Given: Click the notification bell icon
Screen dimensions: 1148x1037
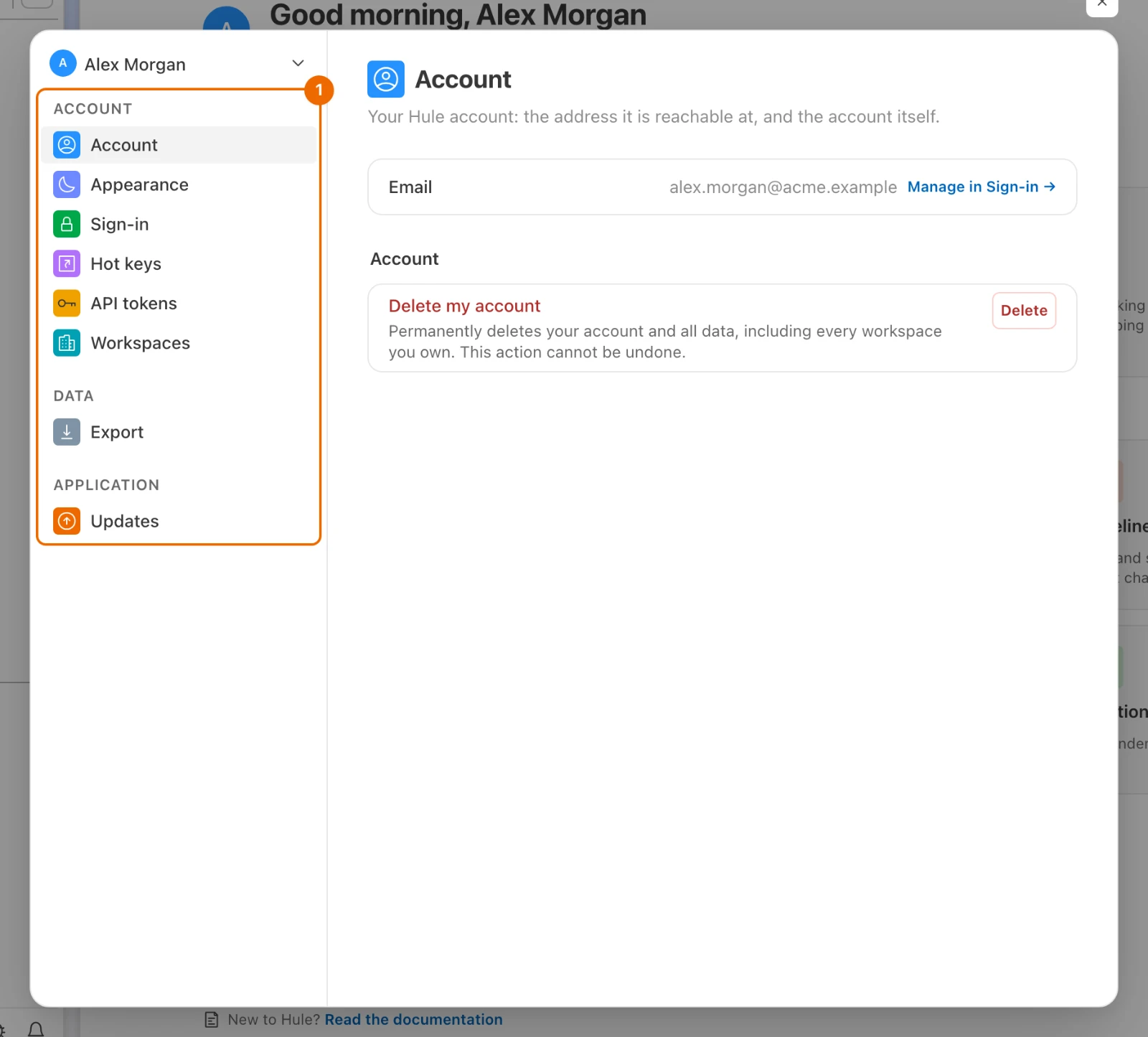Looking at the screenshot, I should point(36,1029).
